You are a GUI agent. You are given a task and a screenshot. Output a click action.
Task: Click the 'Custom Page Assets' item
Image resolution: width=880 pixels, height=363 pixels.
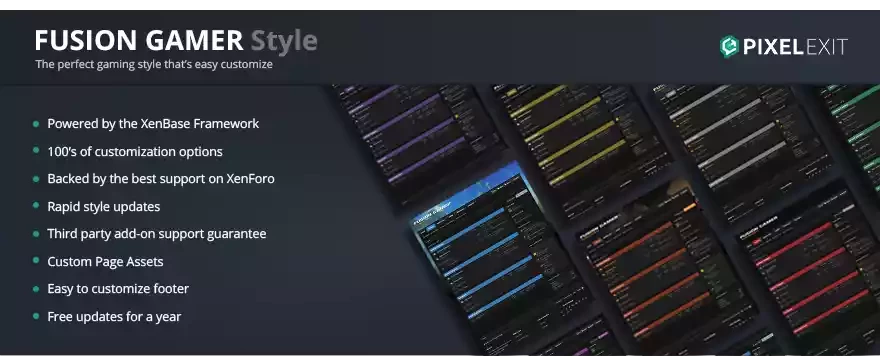pyautogui.click(x=106, y=261)
